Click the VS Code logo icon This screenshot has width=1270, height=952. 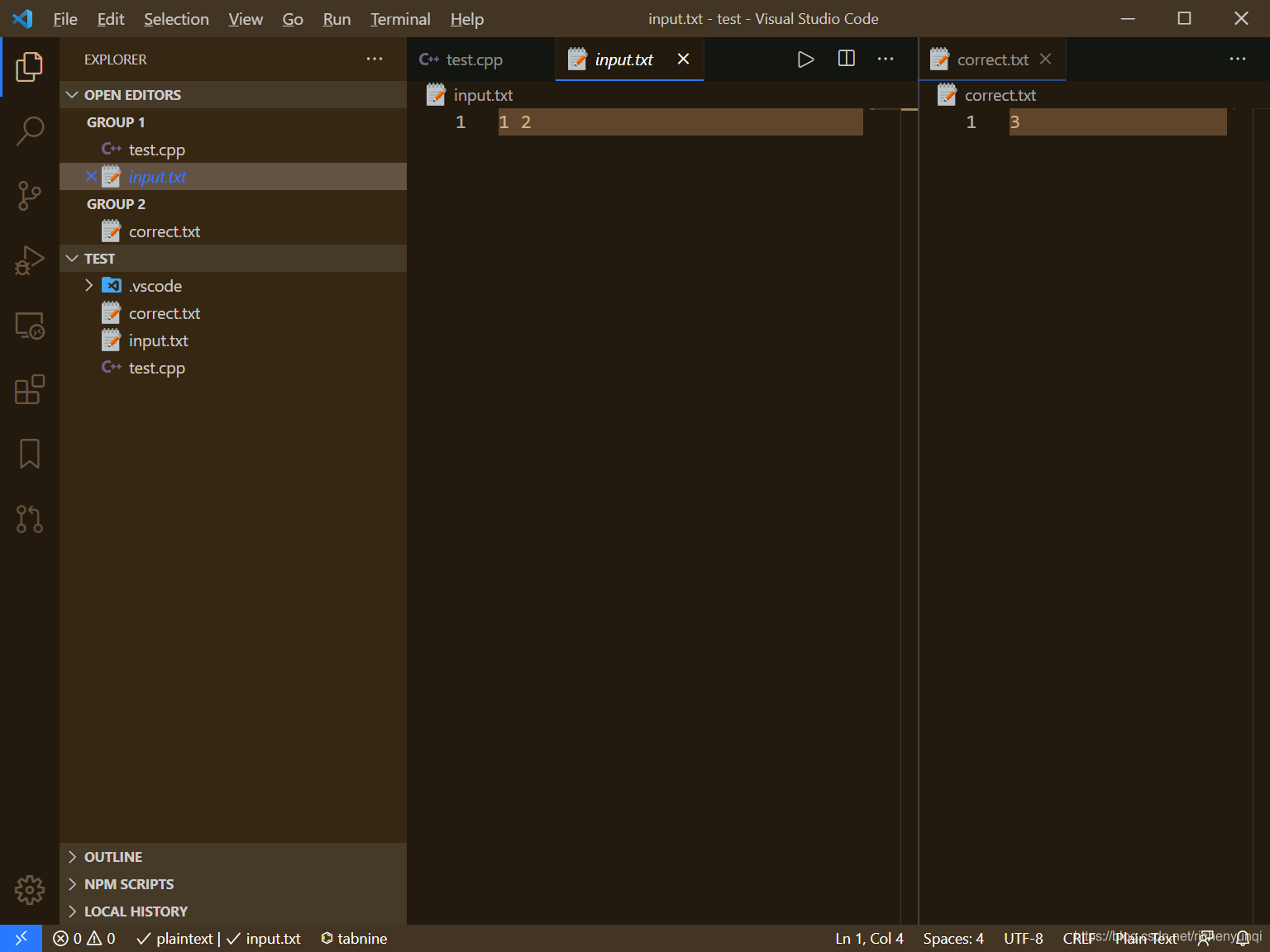22,18
